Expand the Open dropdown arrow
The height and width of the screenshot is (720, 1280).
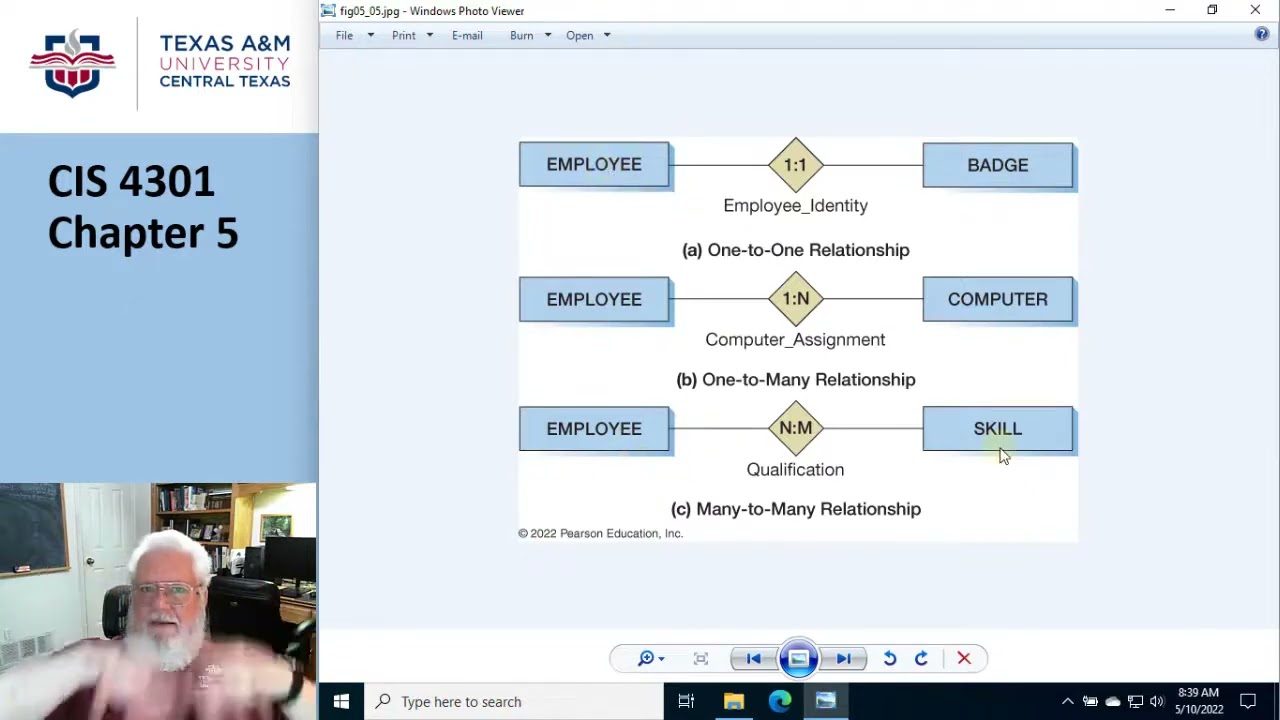coord(607,35)
